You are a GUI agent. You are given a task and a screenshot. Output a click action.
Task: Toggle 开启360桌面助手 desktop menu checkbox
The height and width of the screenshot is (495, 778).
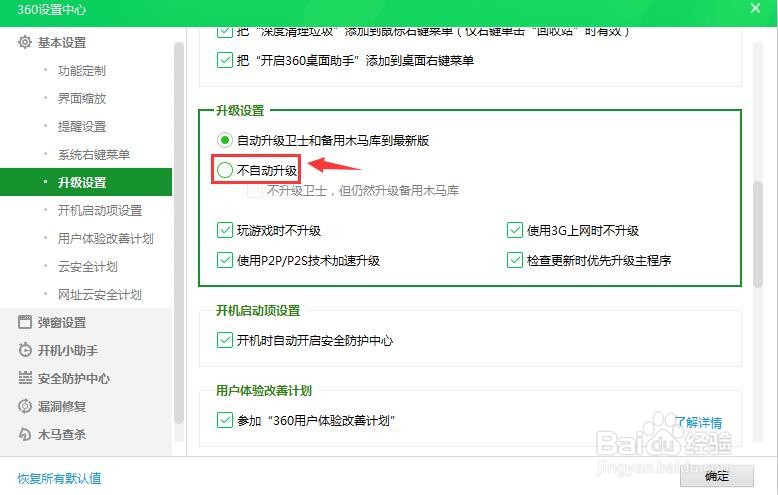225,60
